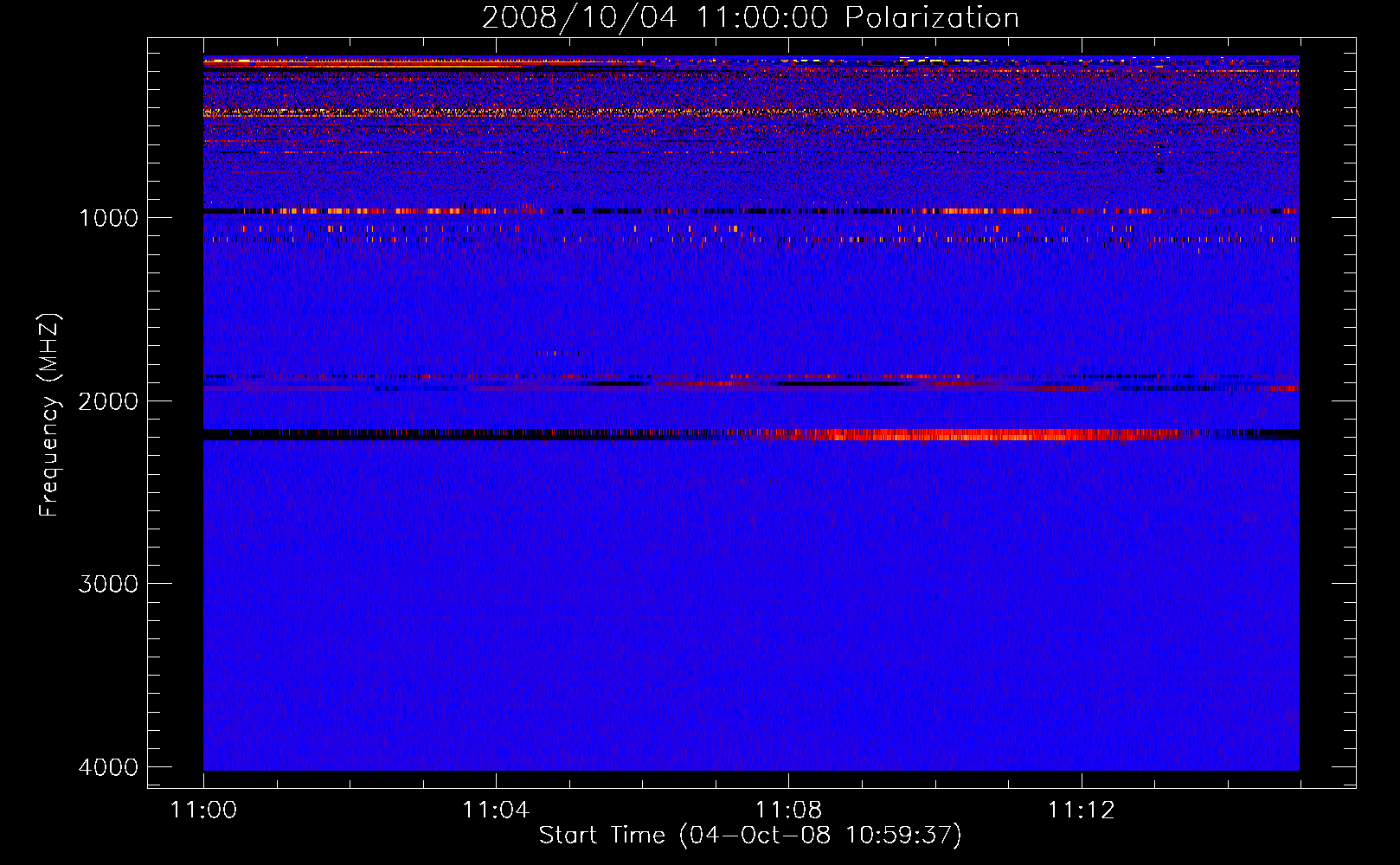Select the 4000 frequency axis label
Screen dimensions: 1400x865
pyautogui.click(x=108, y=767)
